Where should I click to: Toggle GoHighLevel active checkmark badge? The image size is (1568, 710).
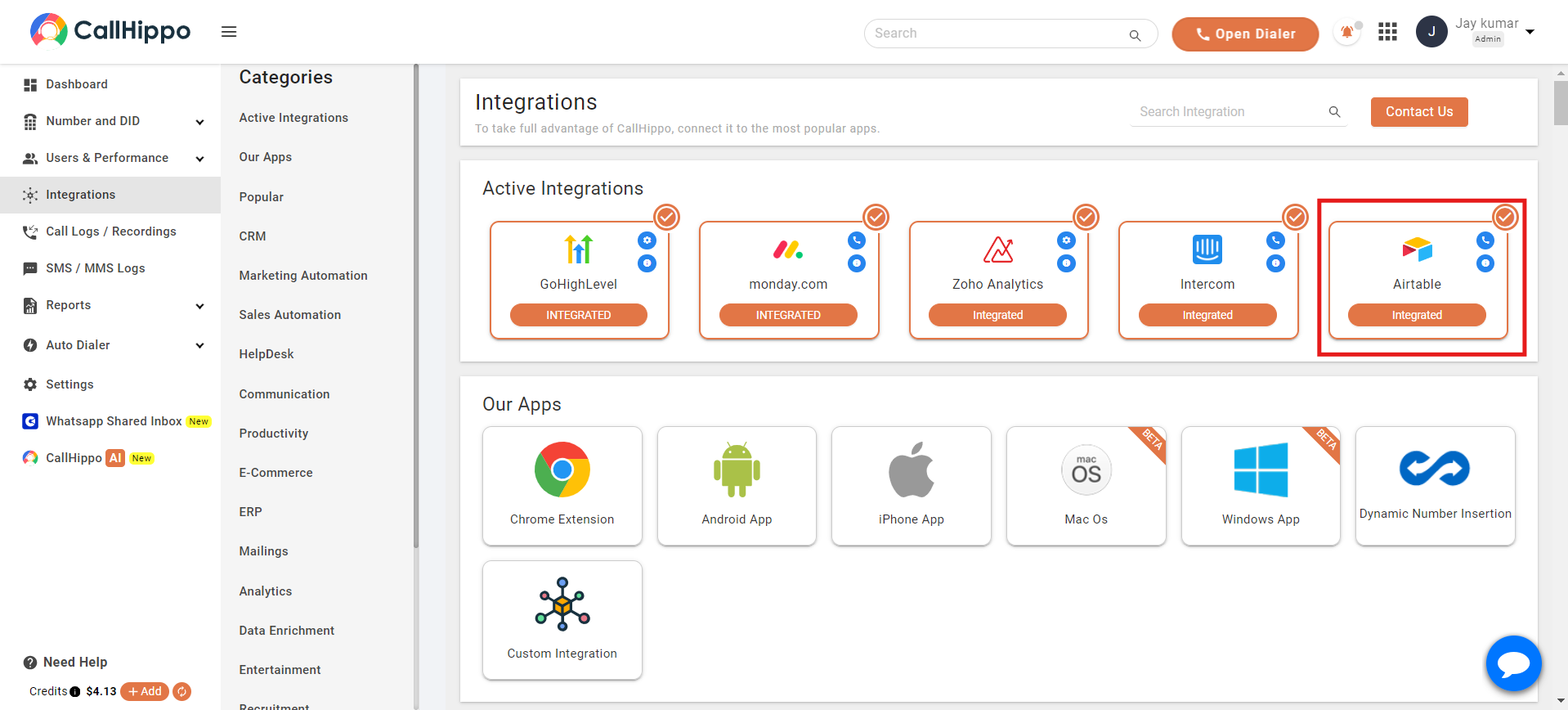pos(667,217)
